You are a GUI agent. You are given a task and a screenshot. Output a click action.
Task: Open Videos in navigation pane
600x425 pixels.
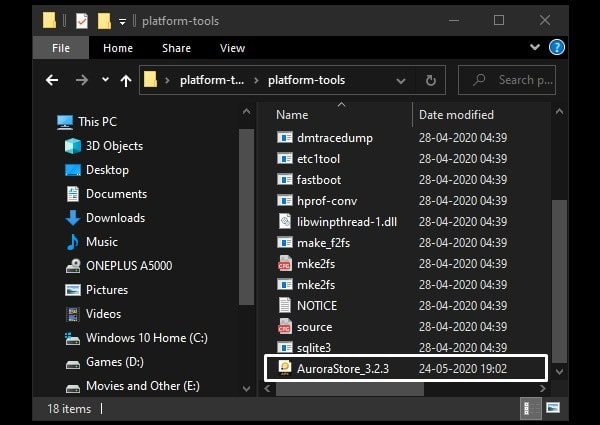point(93,314)
